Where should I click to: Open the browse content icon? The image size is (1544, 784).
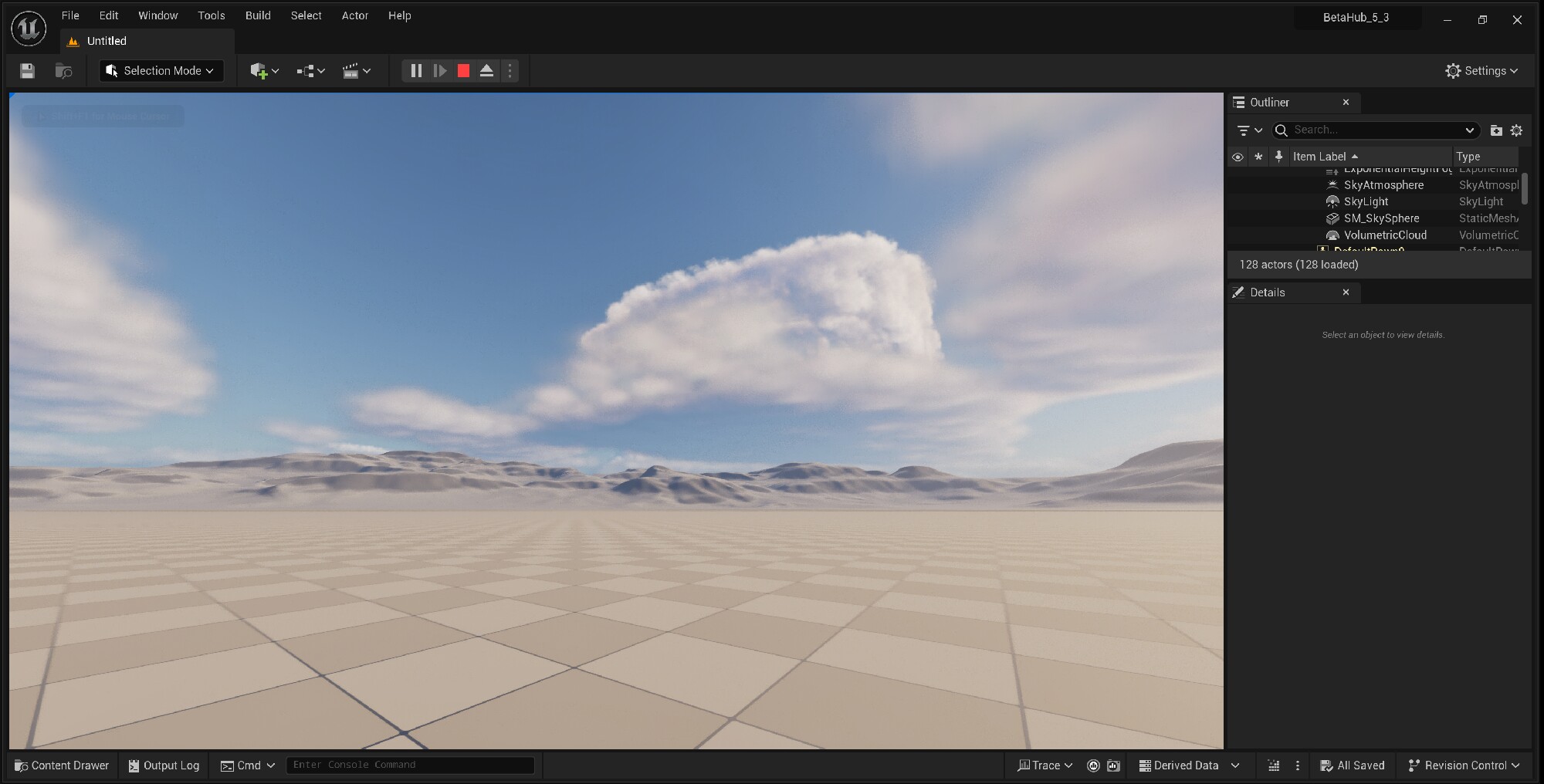[64, 71]
